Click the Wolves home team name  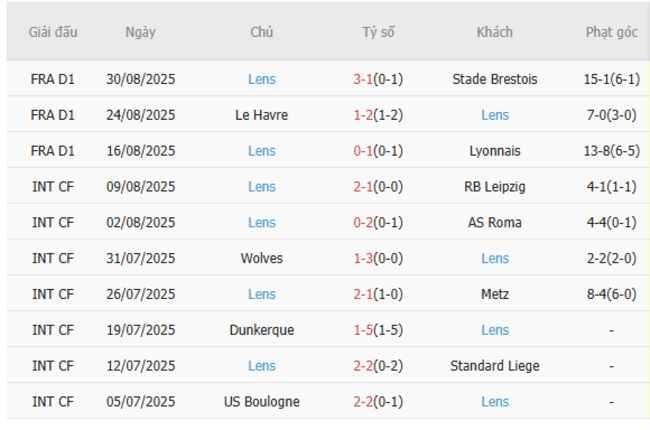coord(262,258)
